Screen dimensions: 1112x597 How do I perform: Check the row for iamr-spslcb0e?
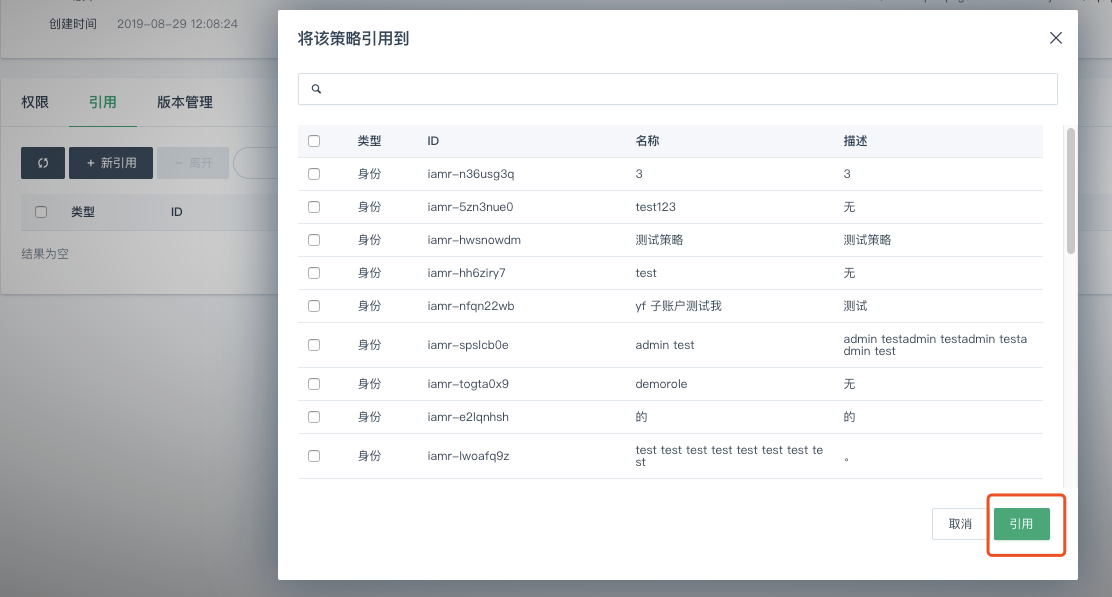[314, 345]
